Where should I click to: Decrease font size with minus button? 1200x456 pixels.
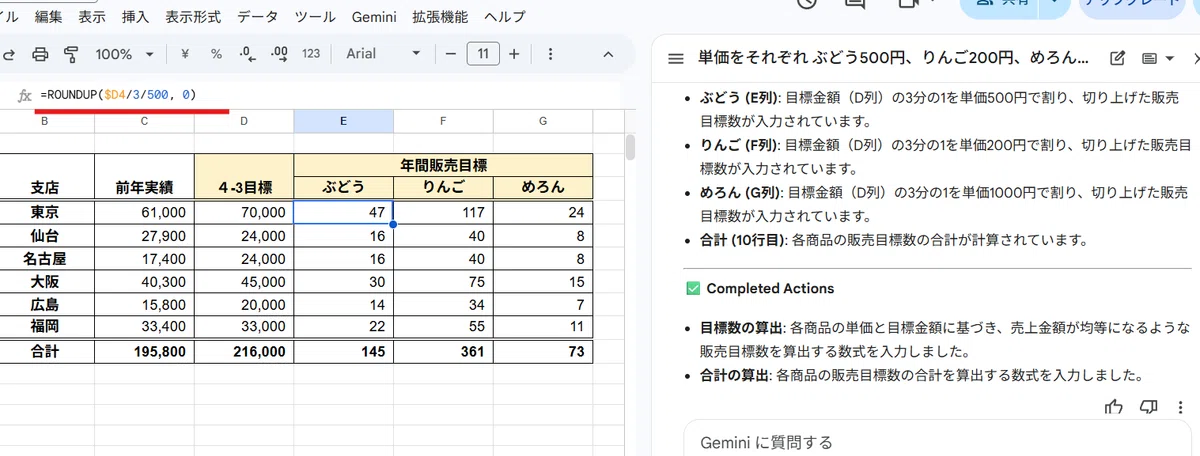[x=451, y=54]
